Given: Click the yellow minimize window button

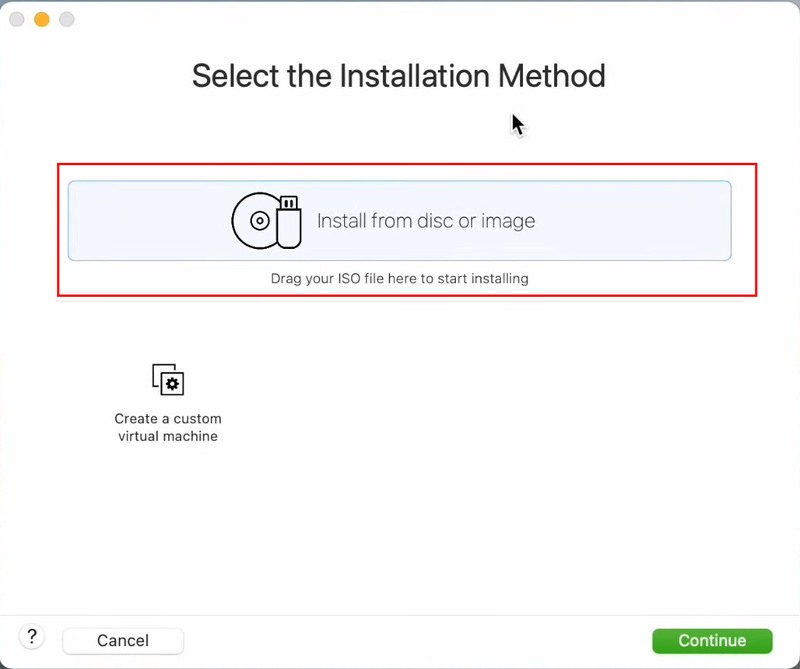Looking at the screenshot, I should (42, 19).
